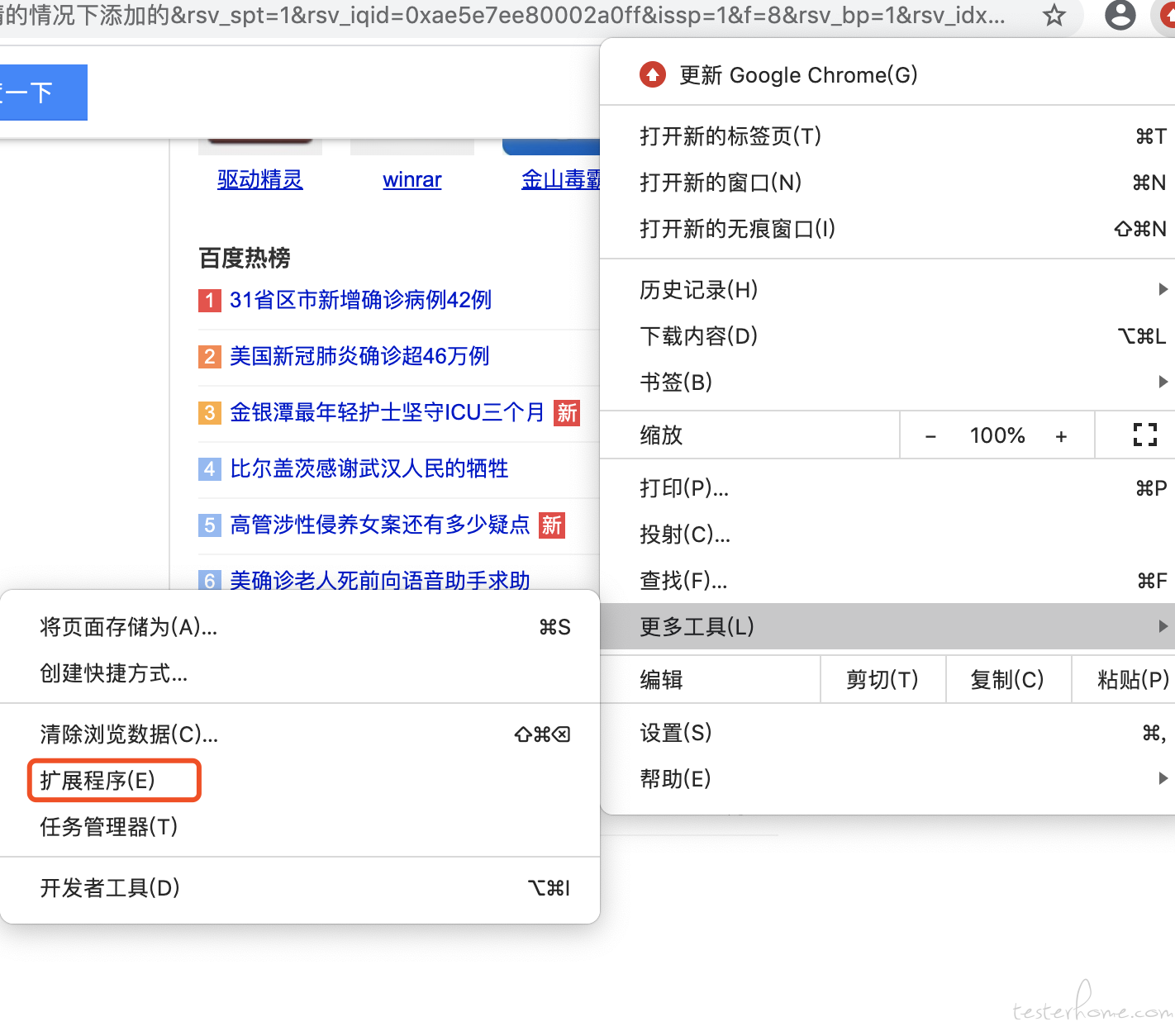Open hot item 美确诊老人死前向语音助手求助
1175x1036 pixels.
click(379, 580)
